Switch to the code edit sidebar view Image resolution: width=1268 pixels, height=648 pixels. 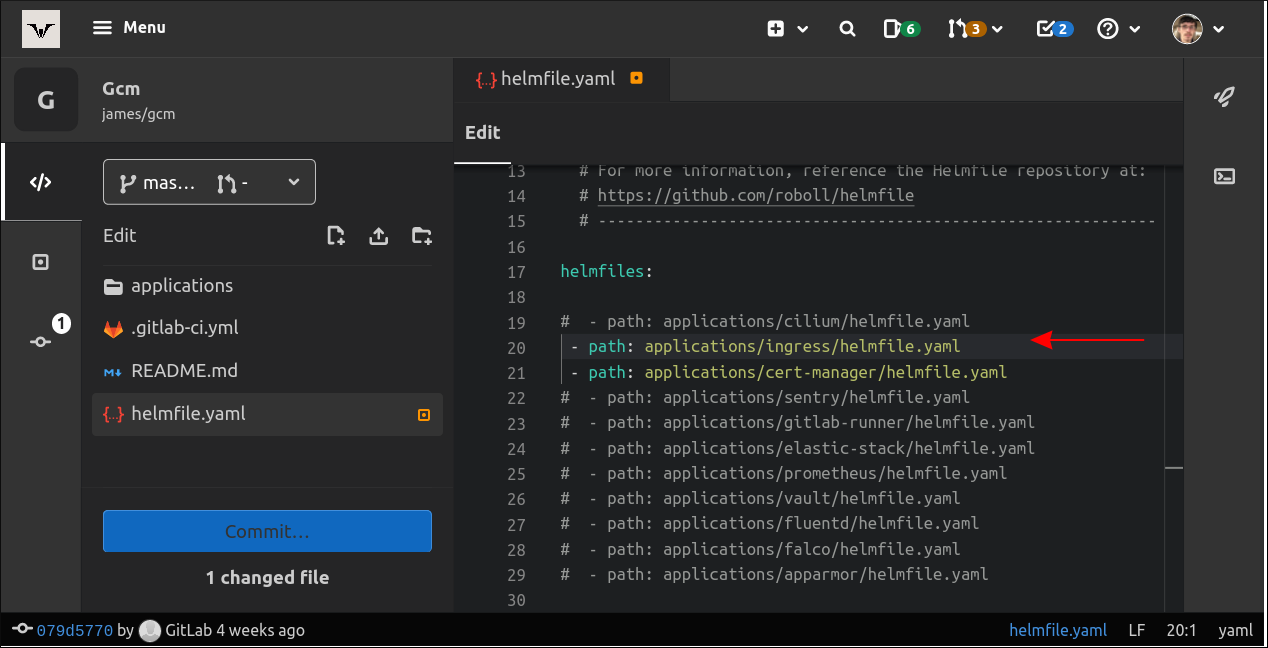40,182
